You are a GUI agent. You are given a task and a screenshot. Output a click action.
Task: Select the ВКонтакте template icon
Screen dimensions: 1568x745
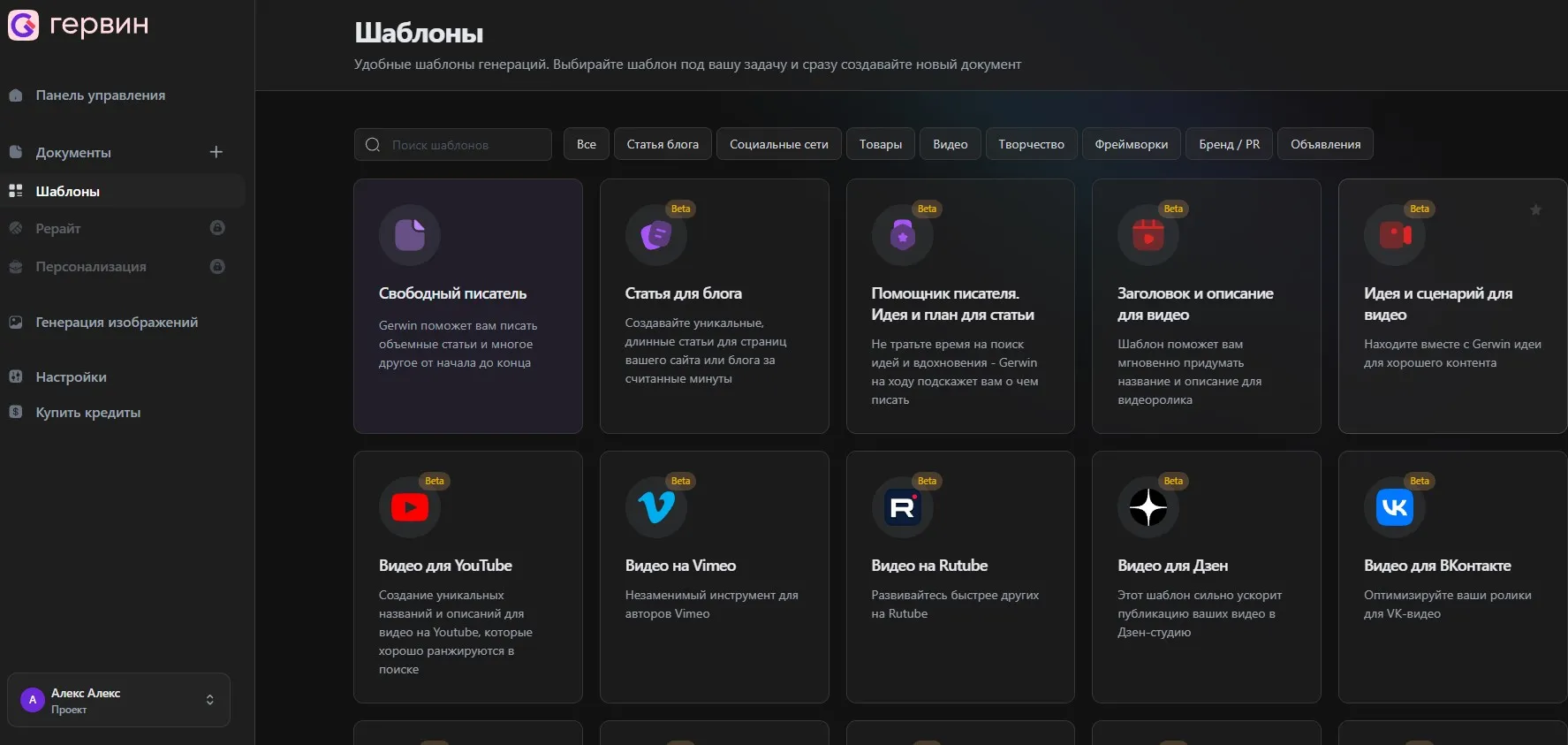pos(1395,507)
